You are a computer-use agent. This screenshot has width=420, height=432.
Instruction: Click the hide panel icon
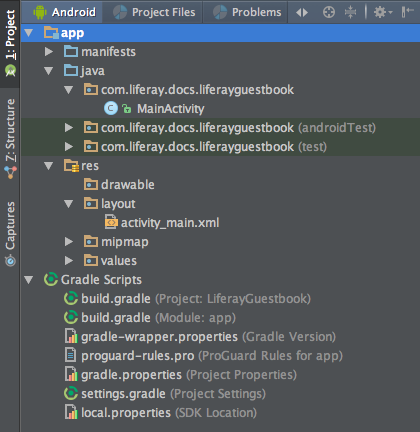coord(407,12)
